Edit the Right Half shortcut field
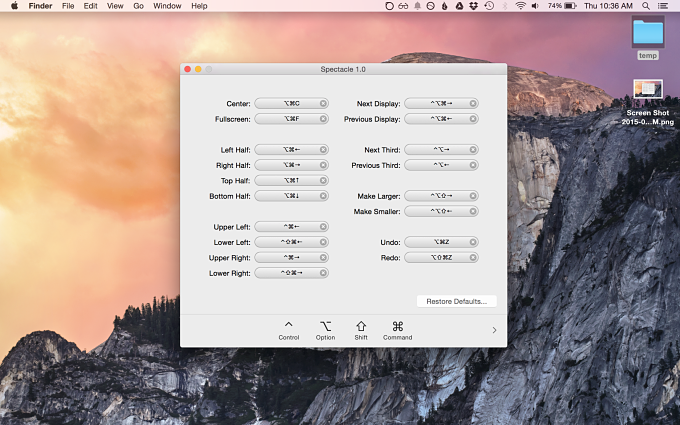Image resolution: width=680 pixels, height=425 pixels. point(291,165)
